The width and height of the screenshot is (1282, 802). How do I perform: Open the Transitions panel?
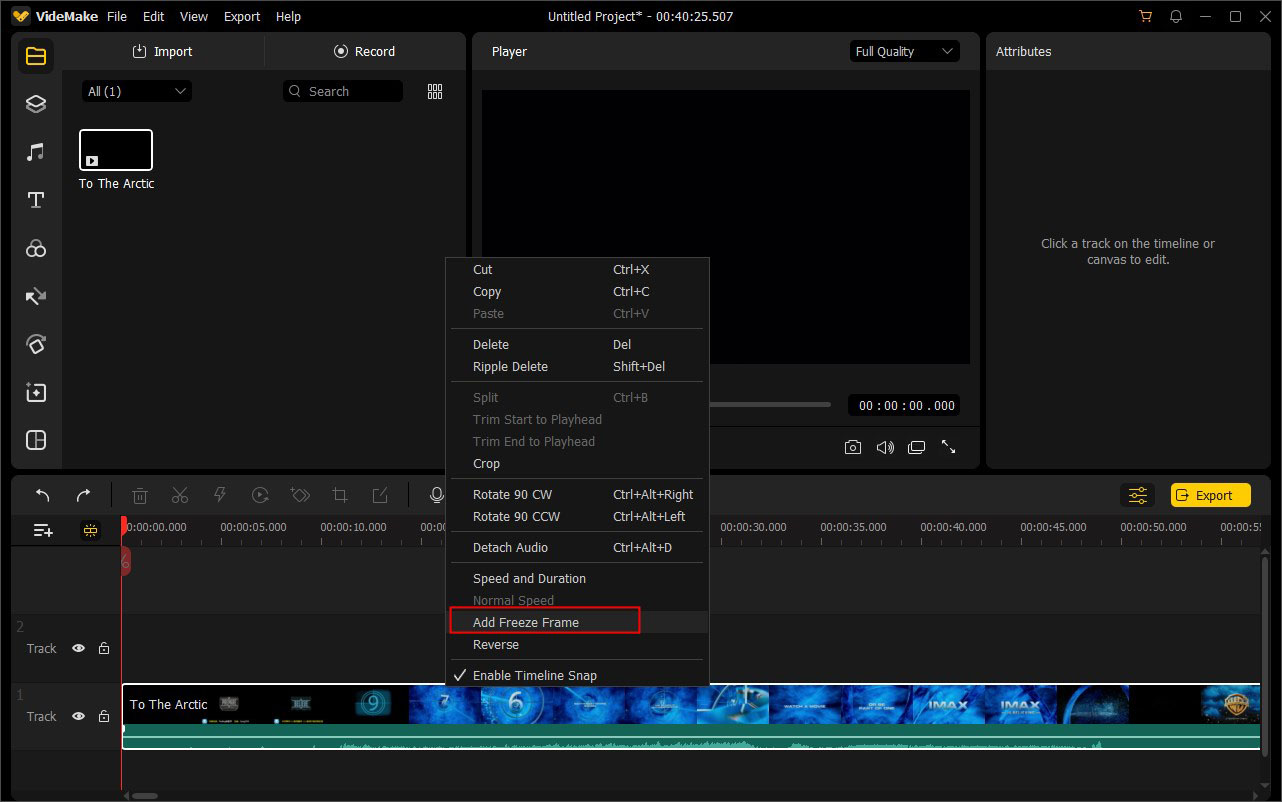pos(35,296)
